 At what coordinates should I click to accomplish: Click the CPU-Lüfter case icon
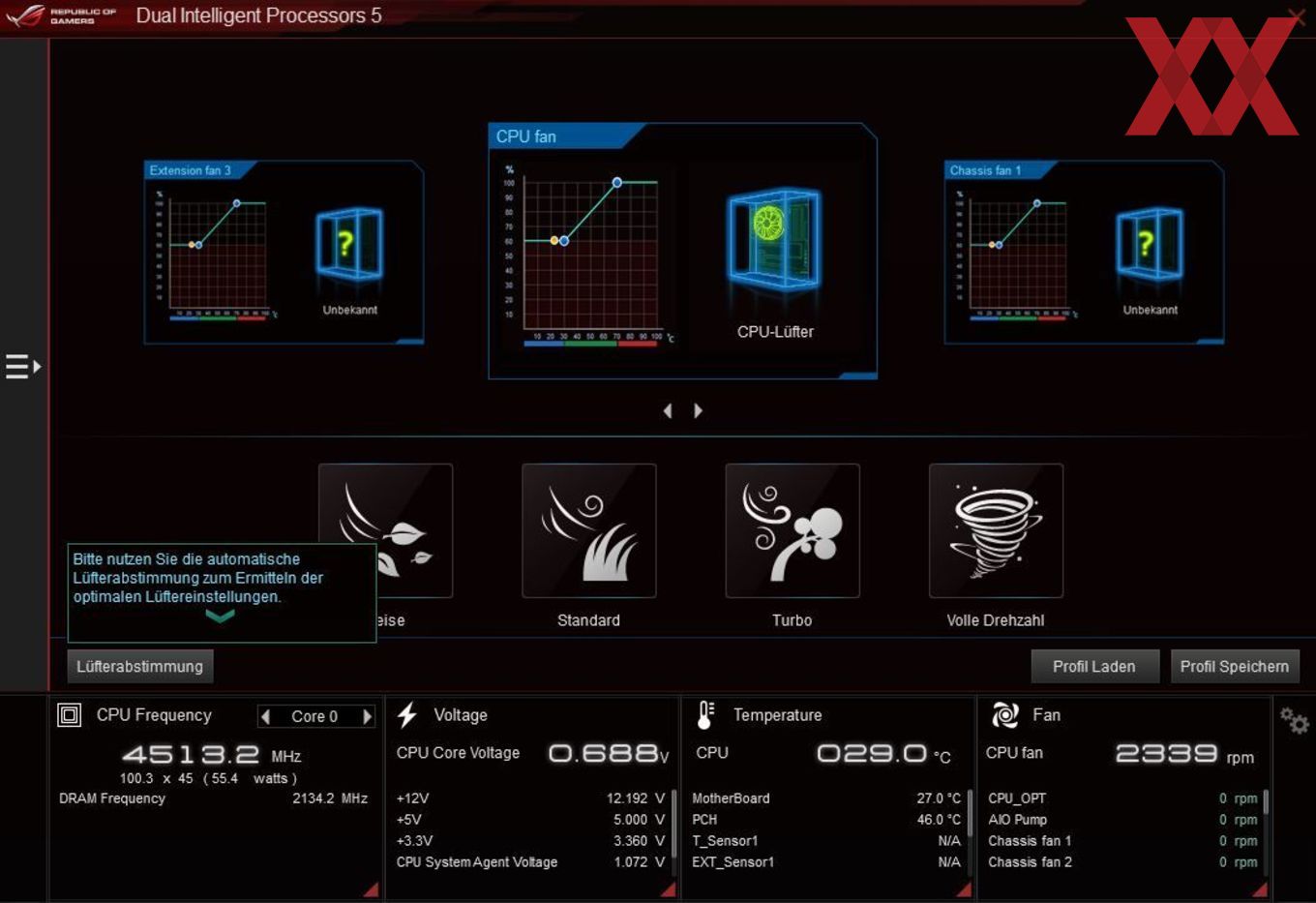click(774, 242)
